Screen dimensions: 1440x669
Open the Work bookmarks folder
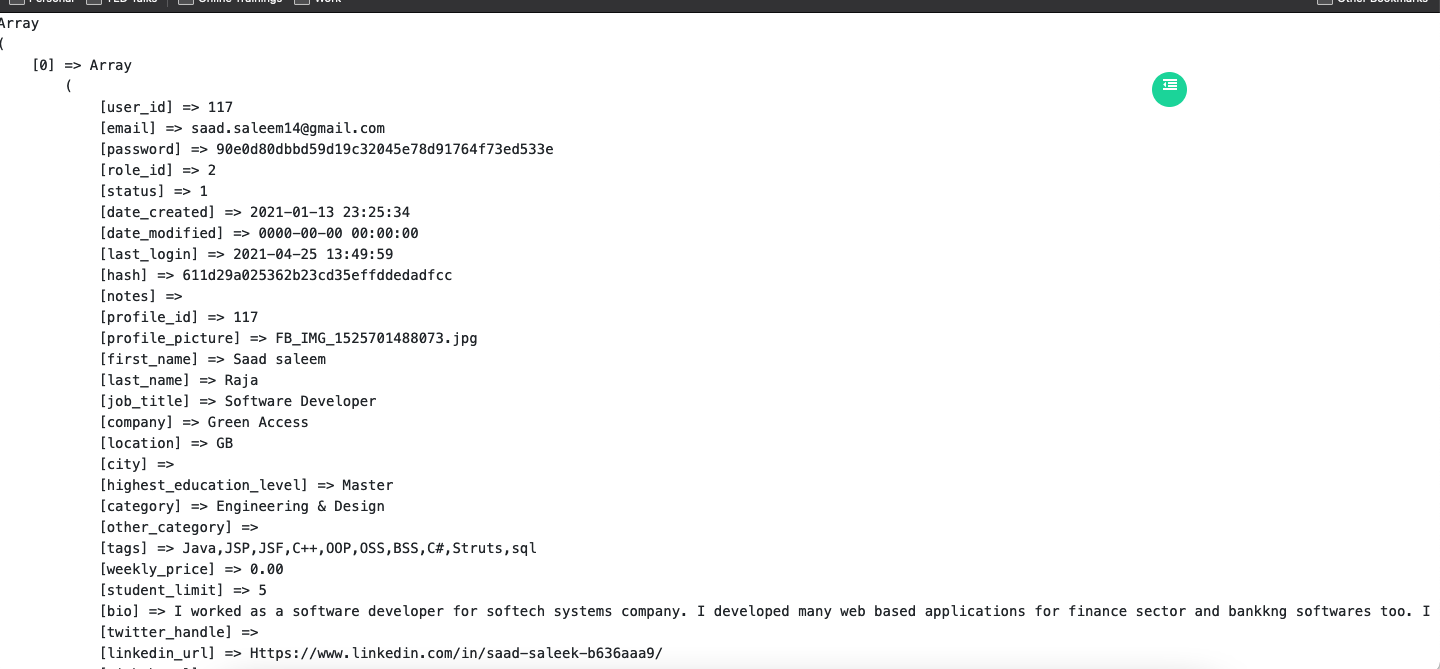318,2
